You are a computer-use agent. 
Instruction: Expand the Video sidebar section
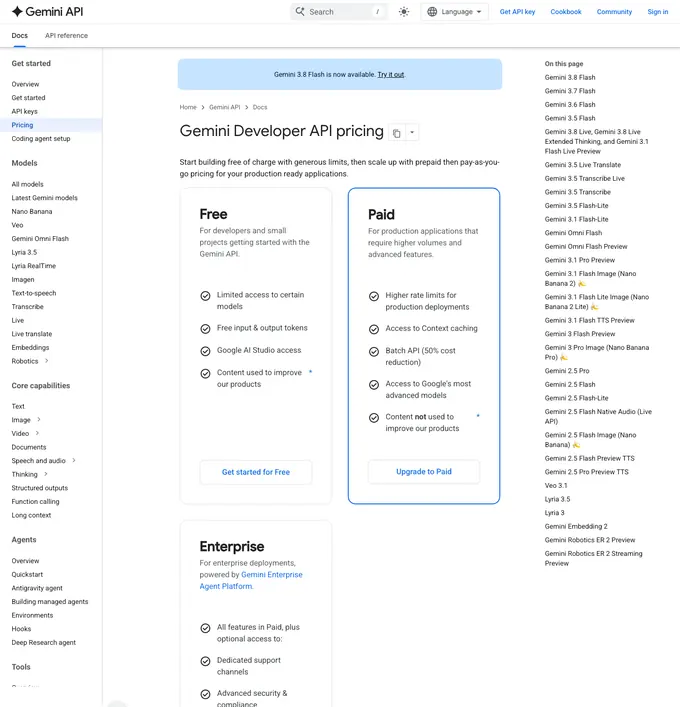[x=37, y=433]
